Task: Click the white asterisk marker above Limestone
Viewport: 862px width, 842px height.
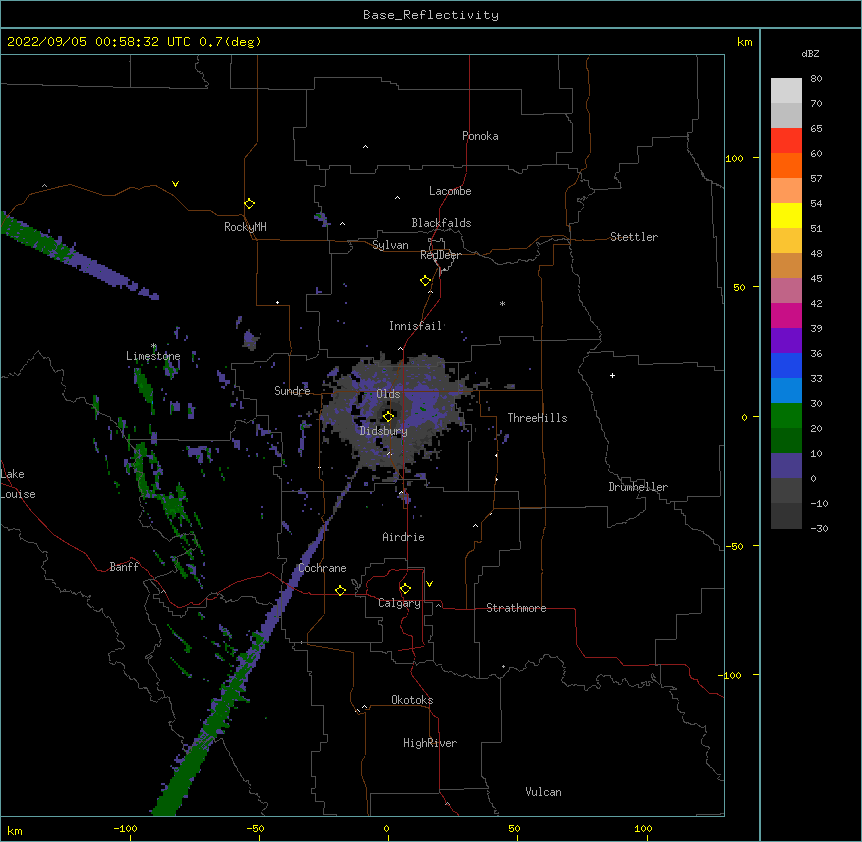Action: [154, 346]
